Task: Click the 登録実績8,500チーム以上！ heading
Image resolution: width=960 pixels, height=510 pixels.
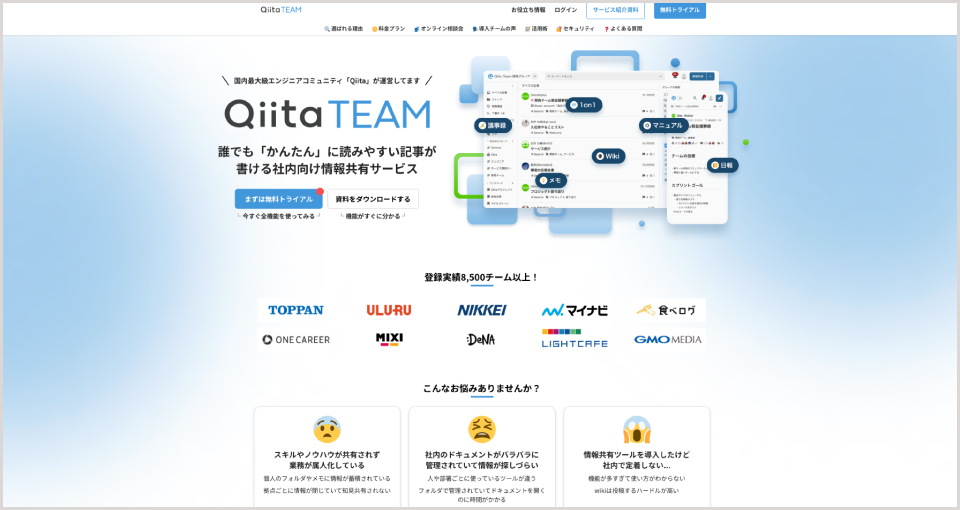Action: (481, 277)
